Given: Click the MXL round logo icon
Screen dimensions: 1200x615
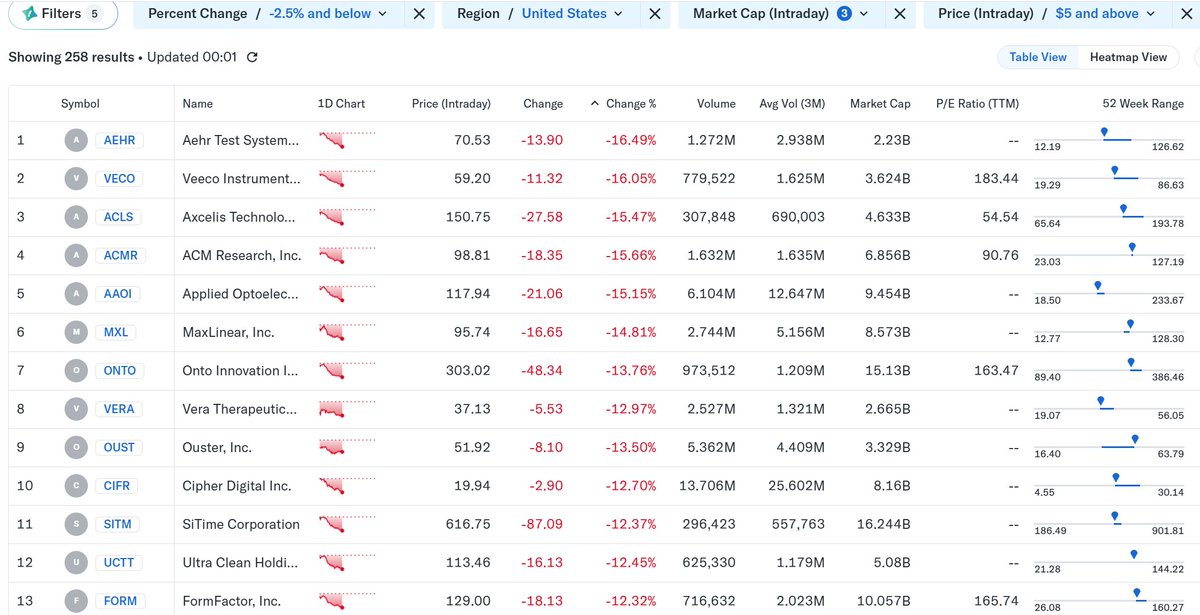Looking at the screenshot, I should [x=75, y=332].
